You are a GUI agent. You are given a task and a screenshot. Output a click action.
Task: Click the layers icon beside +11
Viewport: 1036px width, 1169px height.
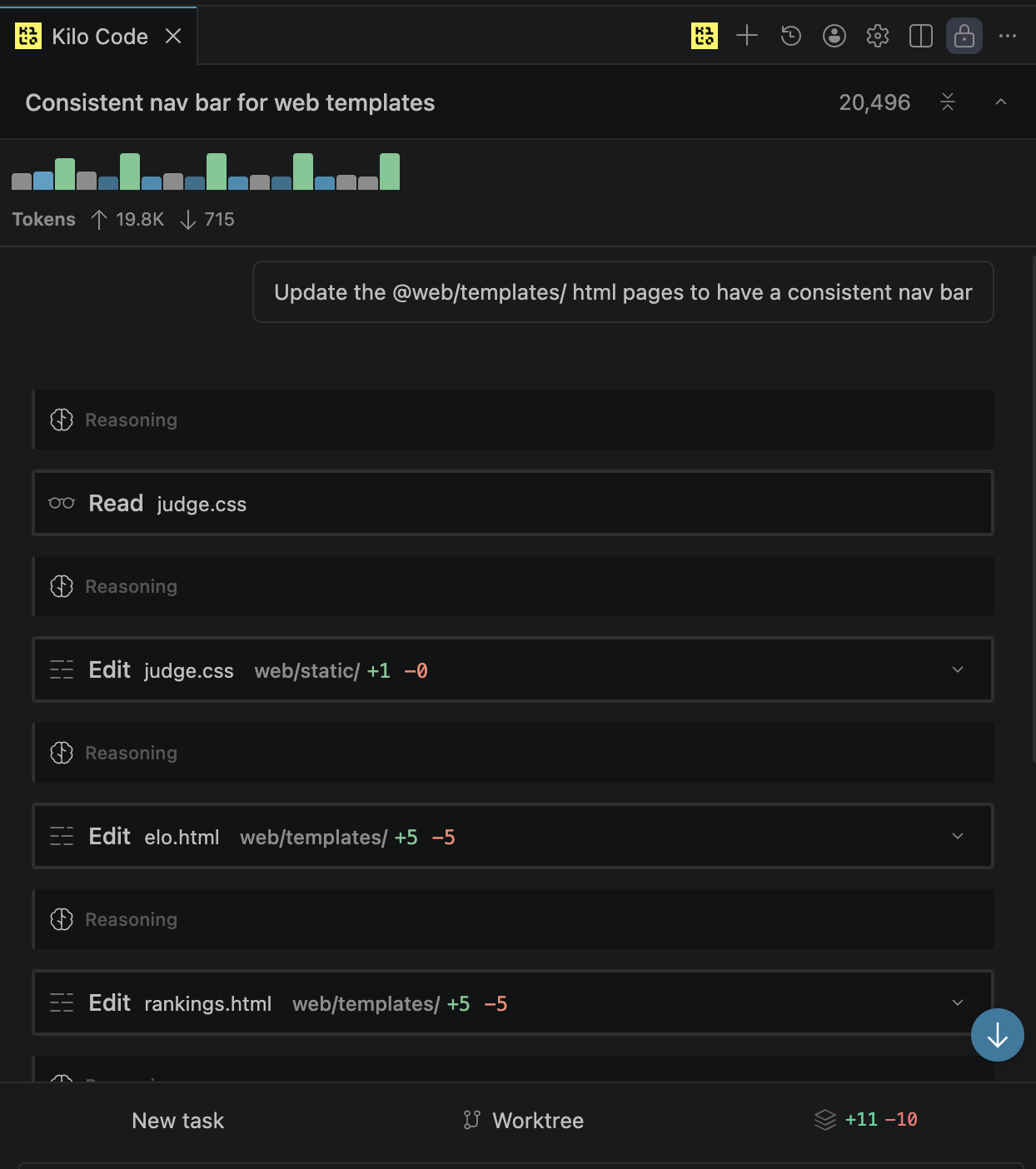pos(825,1120)
